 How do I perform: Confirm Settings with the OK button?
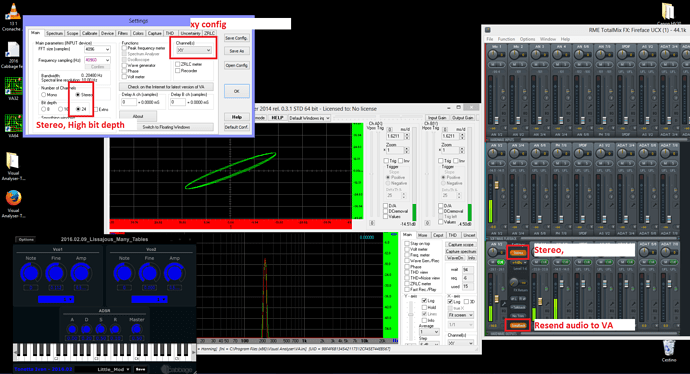pos(237,91)
